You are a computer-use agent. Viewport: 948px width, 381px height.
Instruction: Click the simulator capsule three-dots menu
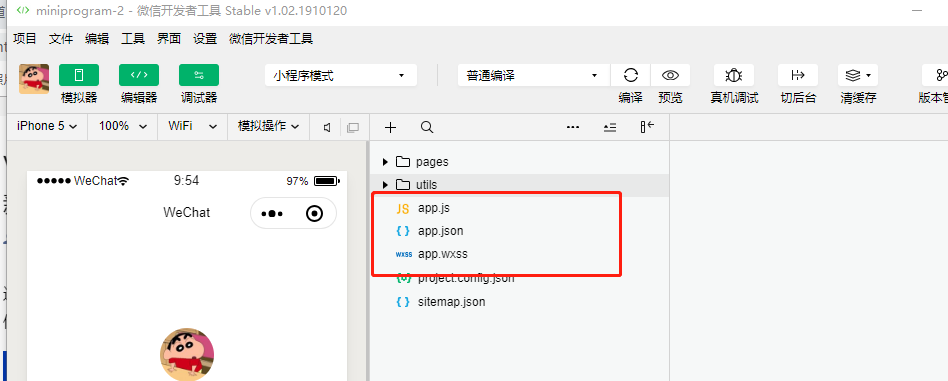[273, 213]
